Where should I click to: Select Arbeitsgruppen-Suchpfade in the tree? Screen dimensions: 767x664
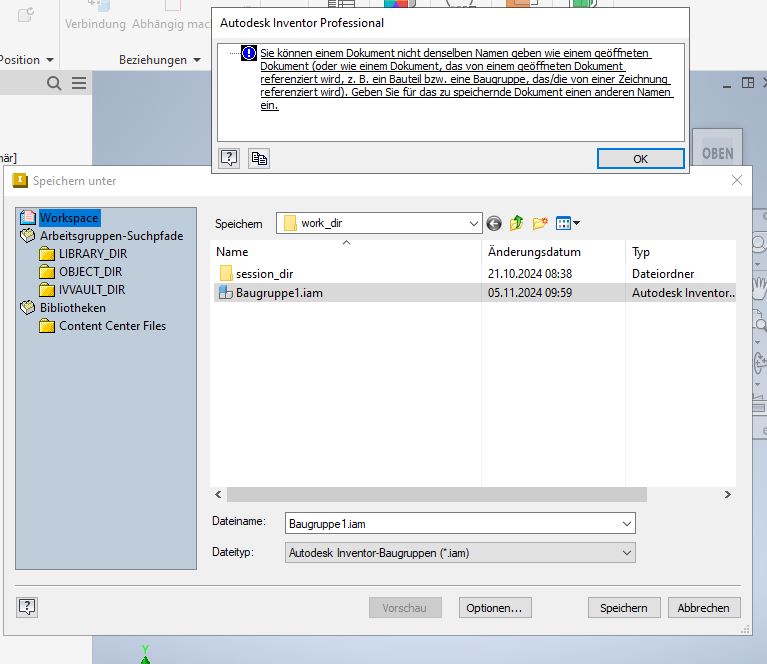(111, 236)
